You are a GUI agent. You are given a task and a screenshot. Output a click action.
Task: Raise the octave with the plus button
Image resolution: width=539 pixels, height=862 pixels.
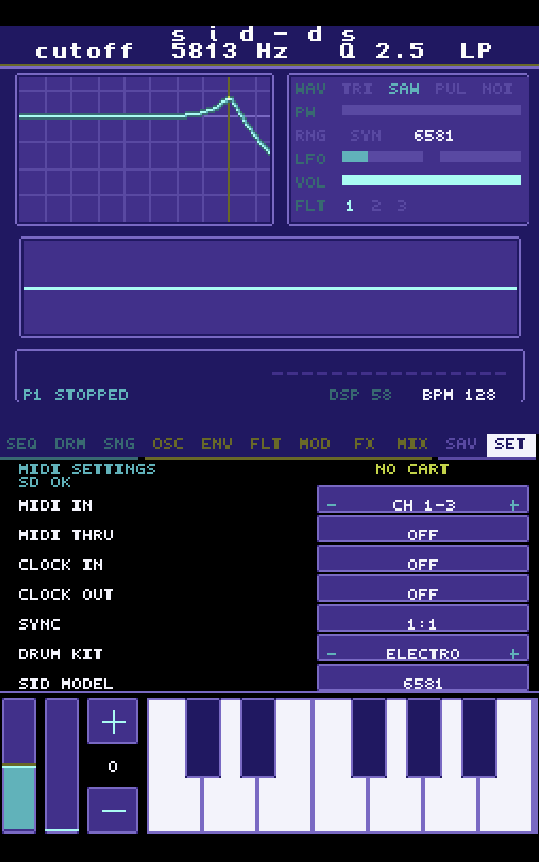tap(112, 721)
